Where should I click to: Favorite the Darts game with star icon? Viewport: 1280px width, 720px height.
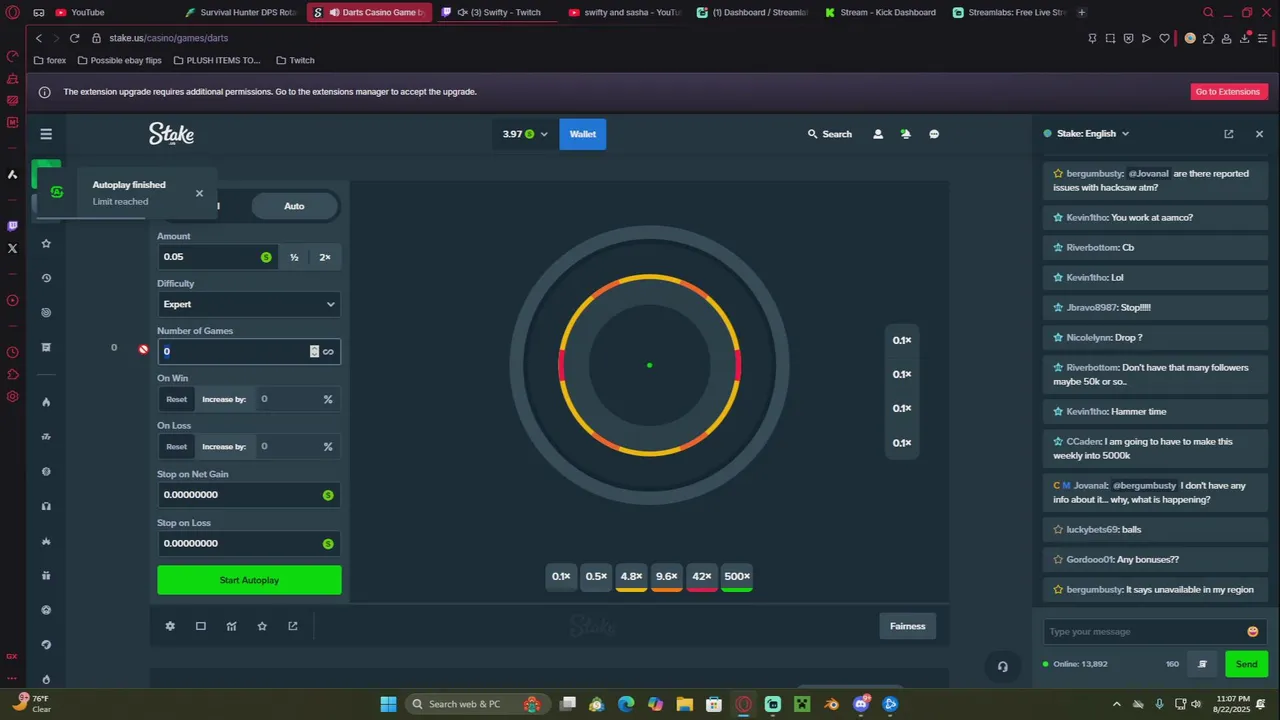(262, 626)
